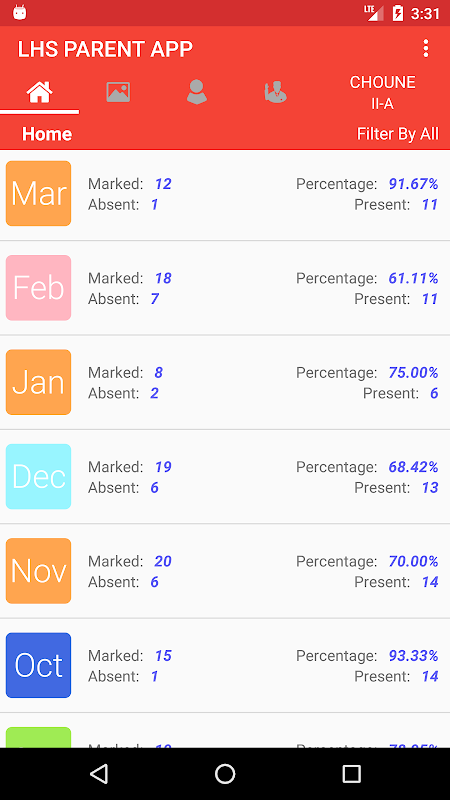The image size is (450, 800).
Task: Open the Filter By All dropdown
Action: (x=397, y=134)
